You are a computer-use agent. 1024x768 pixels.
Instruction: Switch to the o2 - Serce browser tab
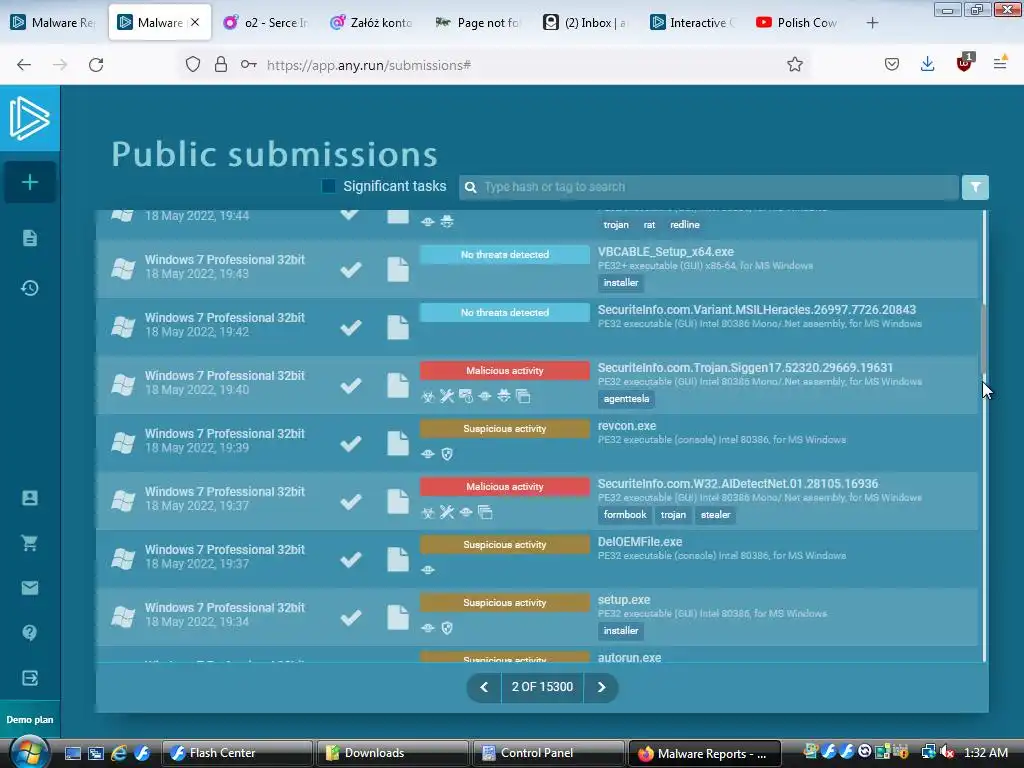[266, 23]
